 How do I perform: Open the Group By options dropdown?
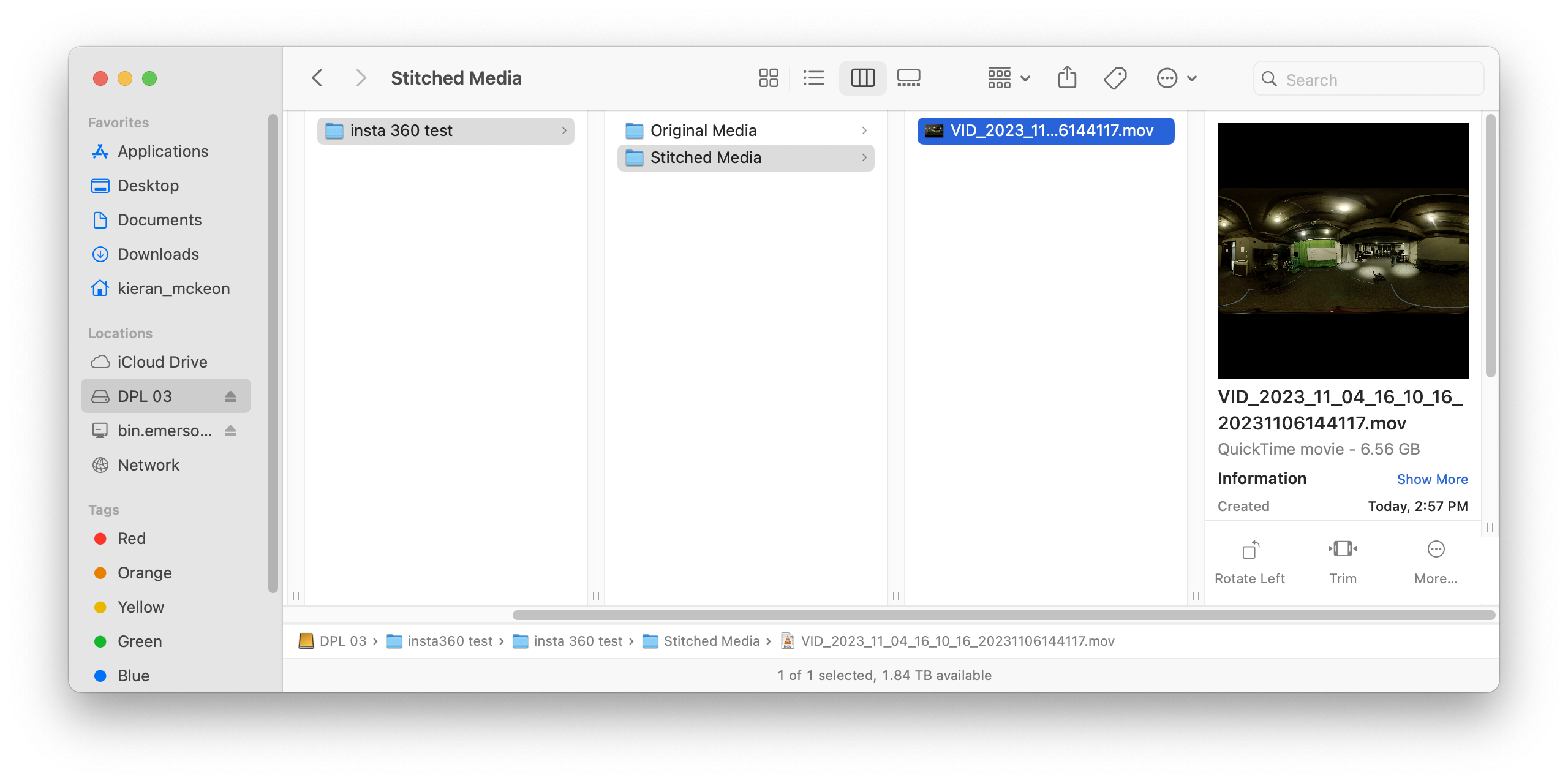click(1009, 78)
